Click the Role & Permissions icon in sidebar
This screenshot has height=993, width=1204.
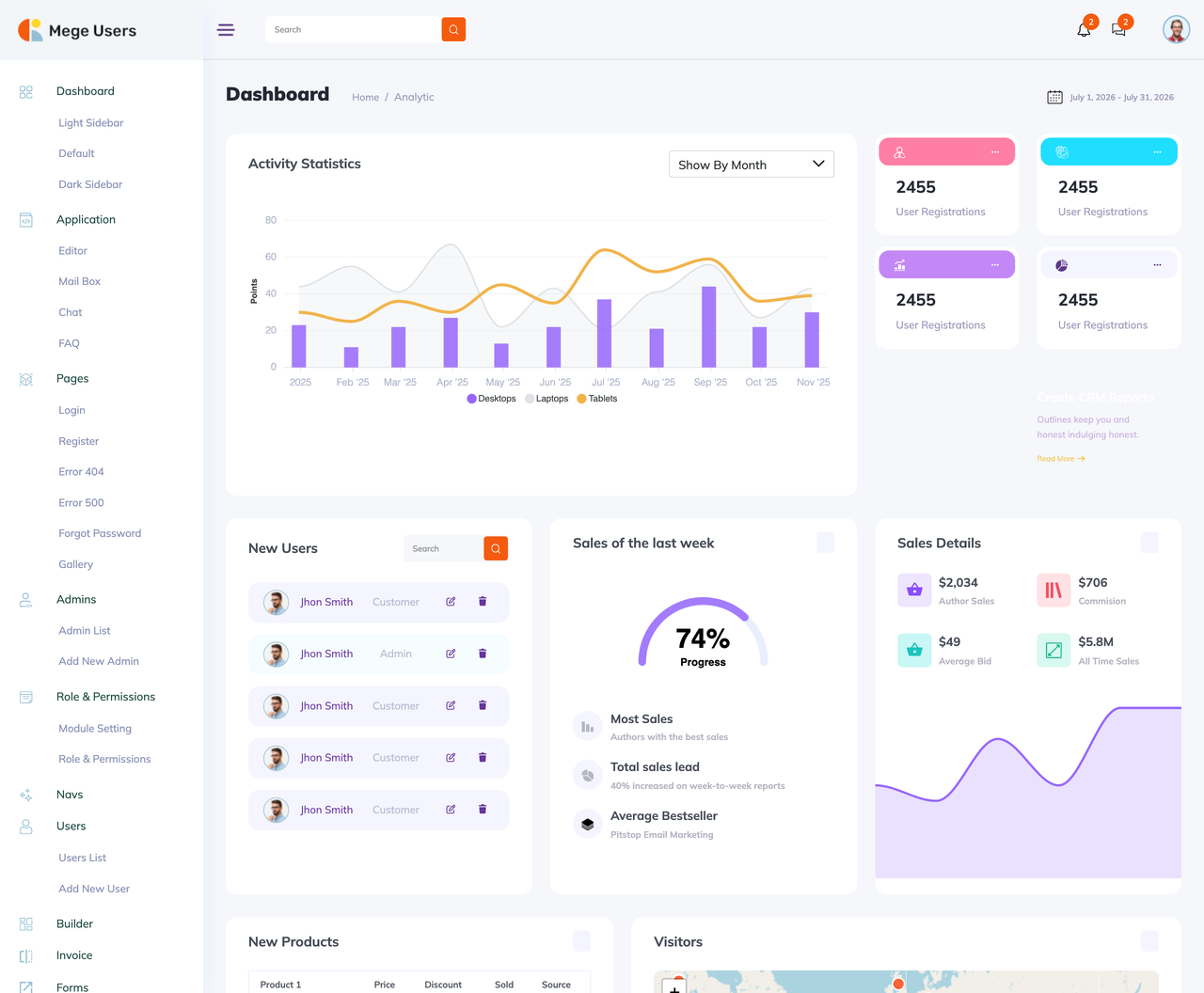point(26,697)
